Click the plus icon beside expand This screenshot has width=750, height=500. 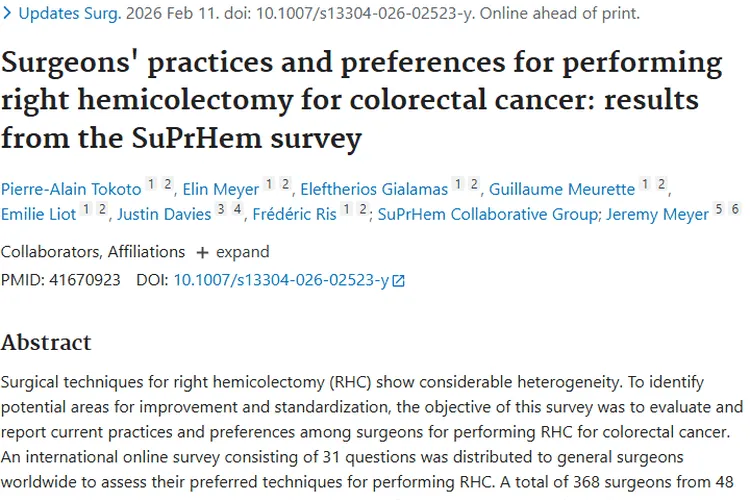(x=203, y=251)
